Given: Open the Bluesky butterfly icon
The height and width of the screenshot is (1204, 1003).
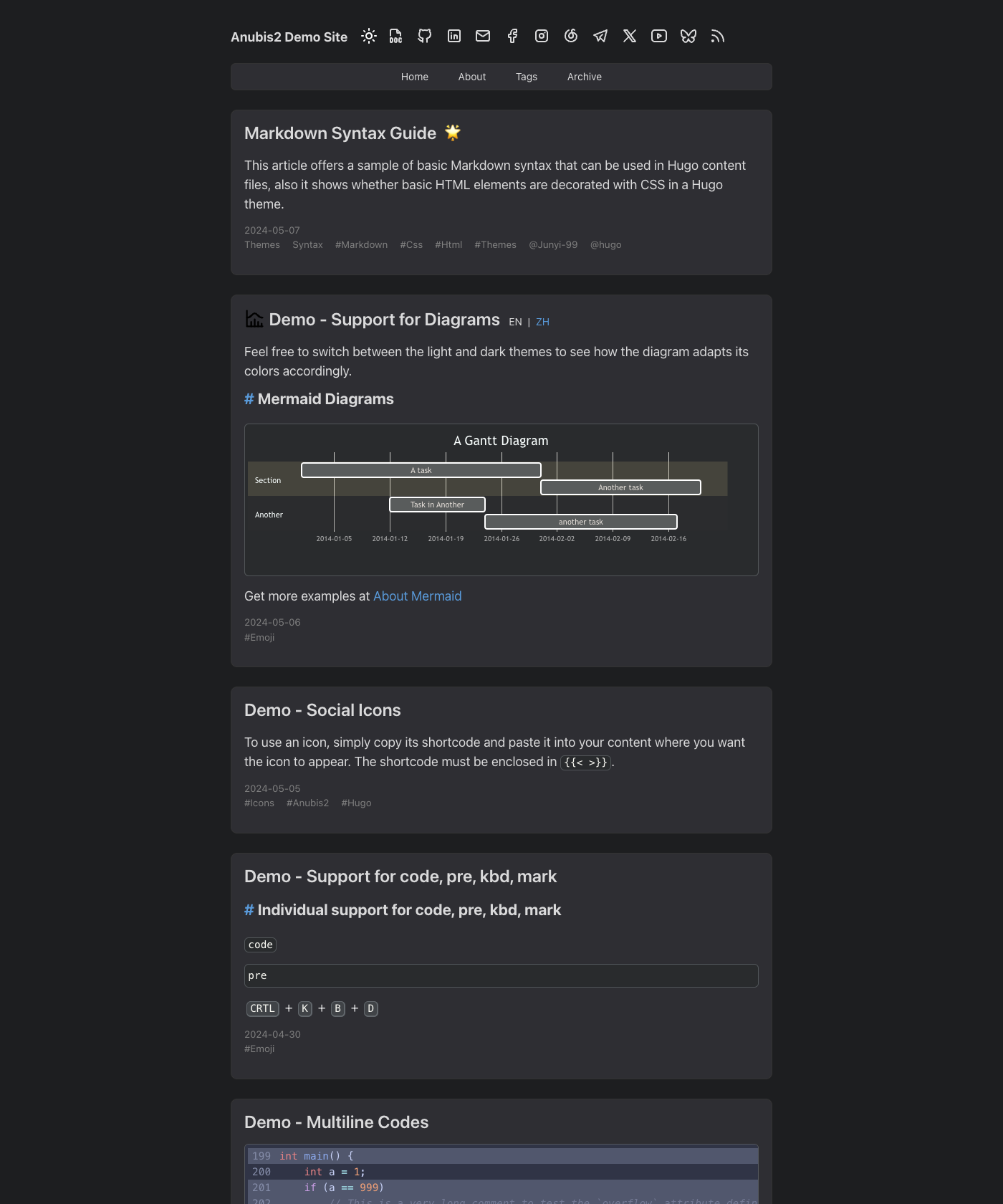Looking at the screenshot, I should [688, 36].
